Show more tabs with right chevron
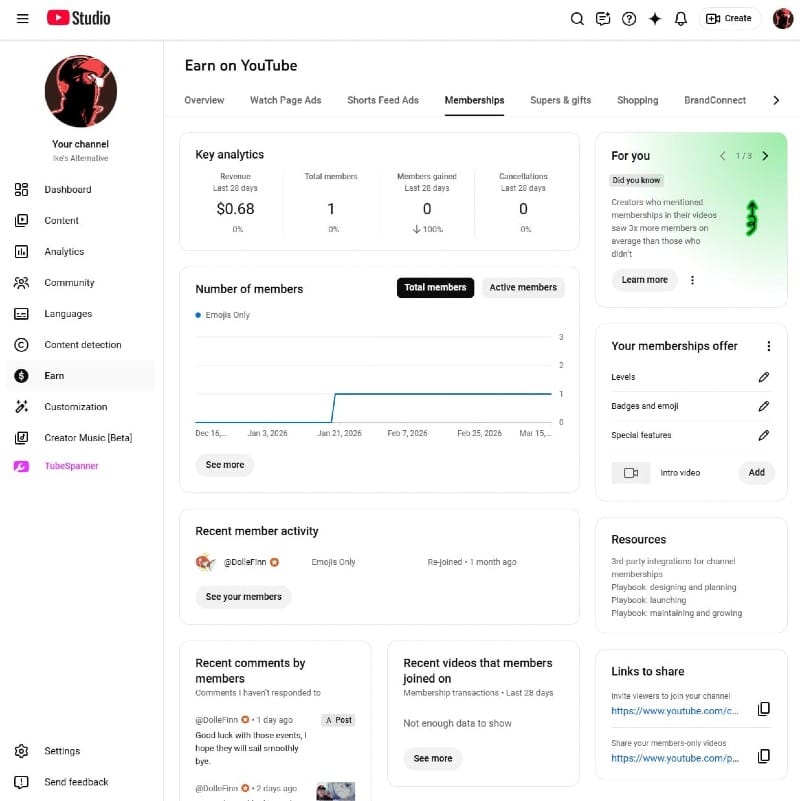 776,100
